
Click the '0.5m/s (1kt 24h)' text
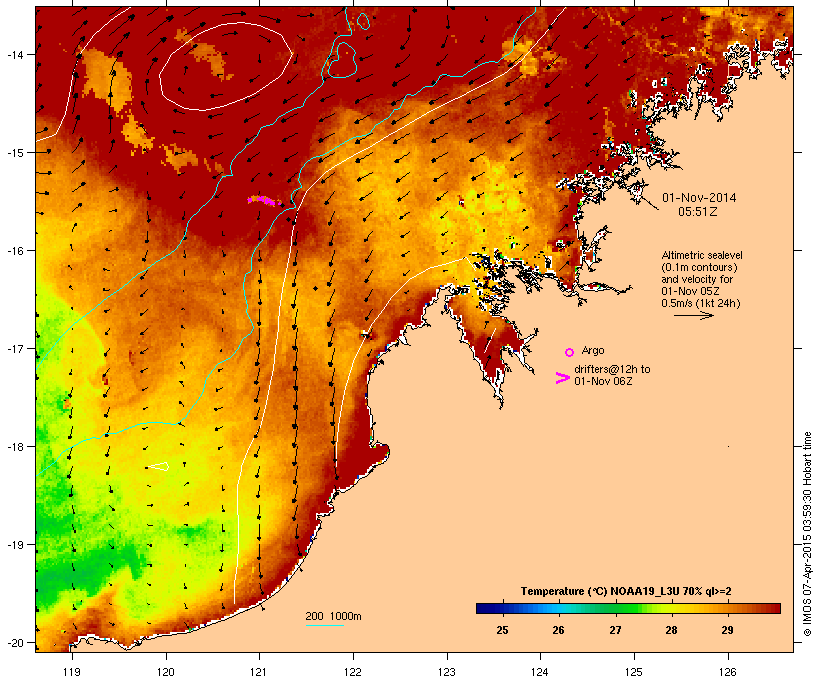(x=701, y=303)
